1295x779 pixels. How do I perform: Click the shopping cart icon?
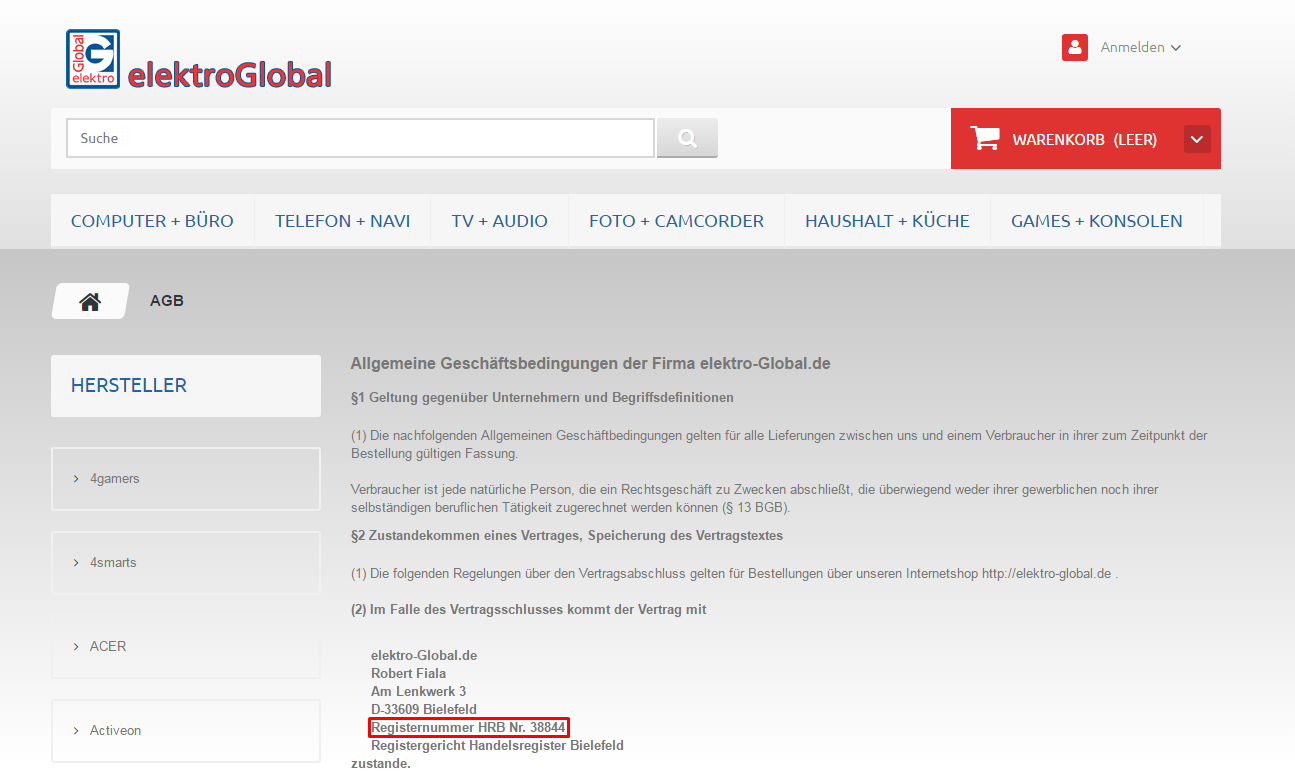[x=985, y=138]
